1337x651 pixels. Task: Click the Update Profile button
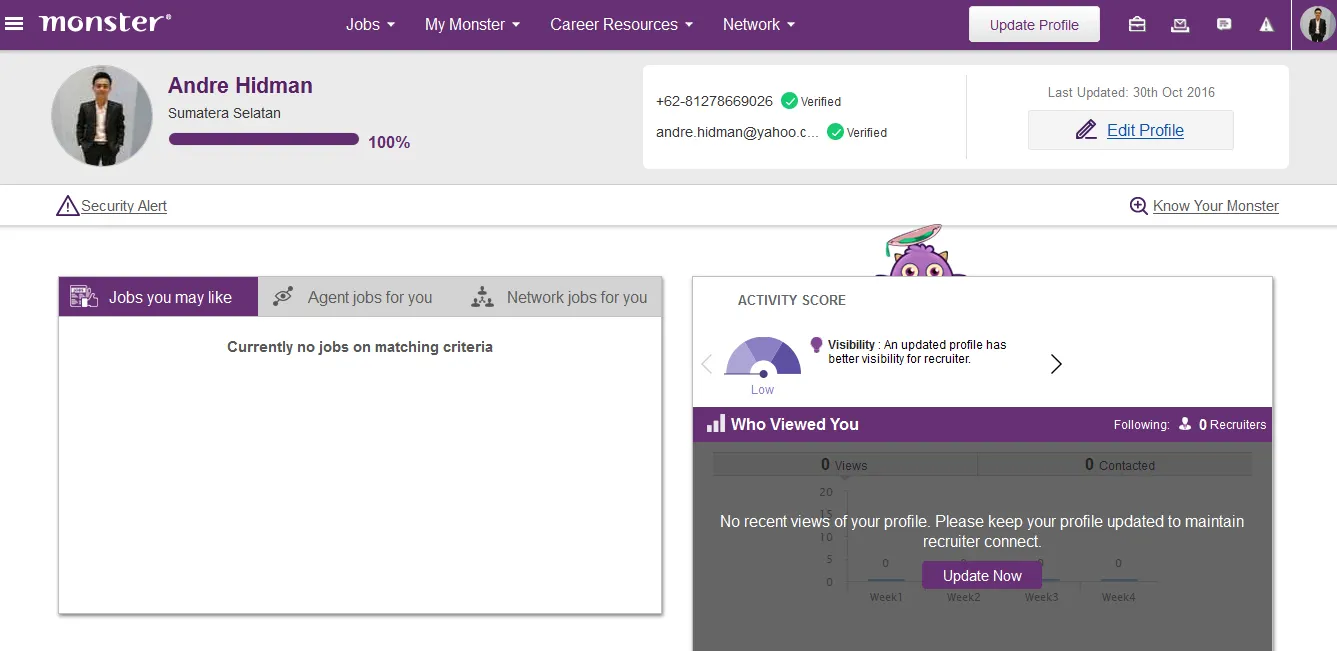[x=1034, y=25]
